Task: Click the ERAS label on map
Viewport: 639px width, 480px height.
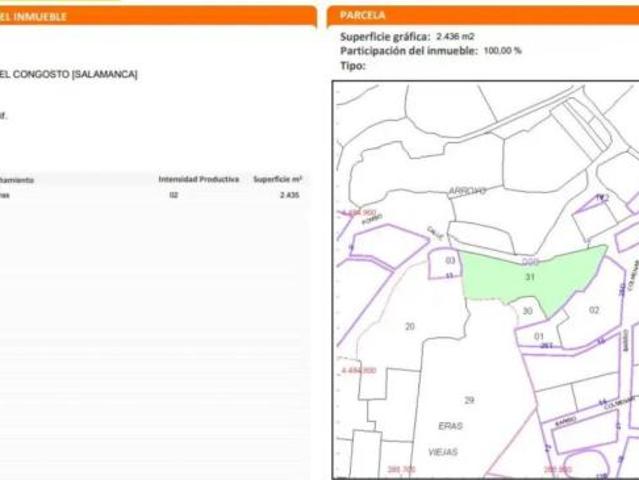Action: [x=450, y=426]
